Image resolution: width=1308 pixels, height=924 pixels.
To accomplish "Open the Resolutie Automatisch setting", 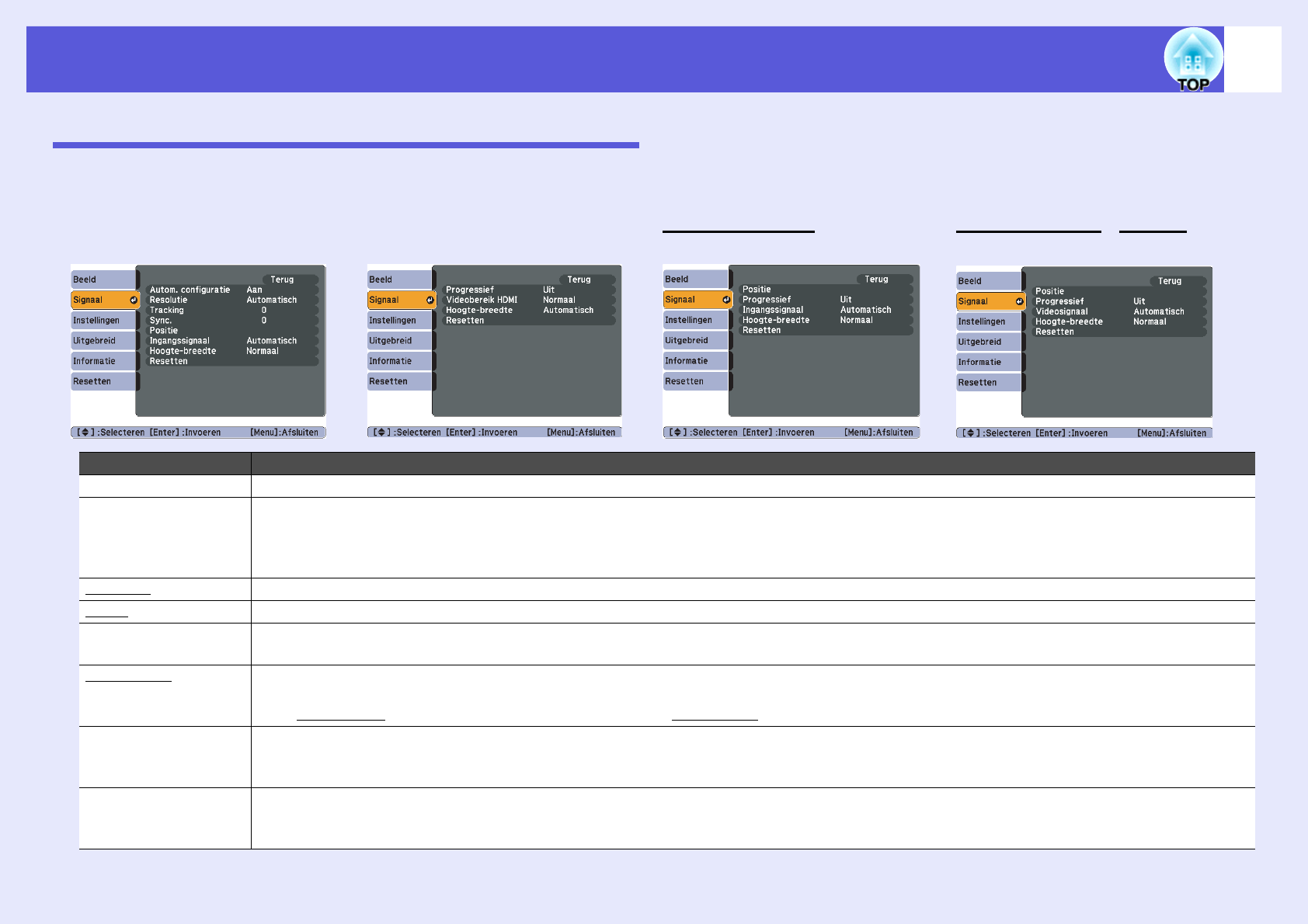I will (x=231, y=300).
